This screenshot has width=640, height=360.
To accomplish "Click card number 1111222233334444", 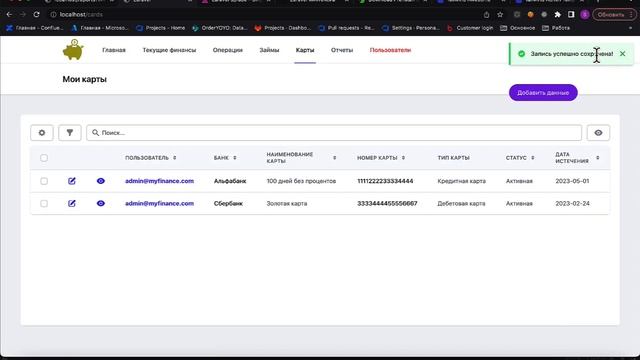I will tap(385, 181).
